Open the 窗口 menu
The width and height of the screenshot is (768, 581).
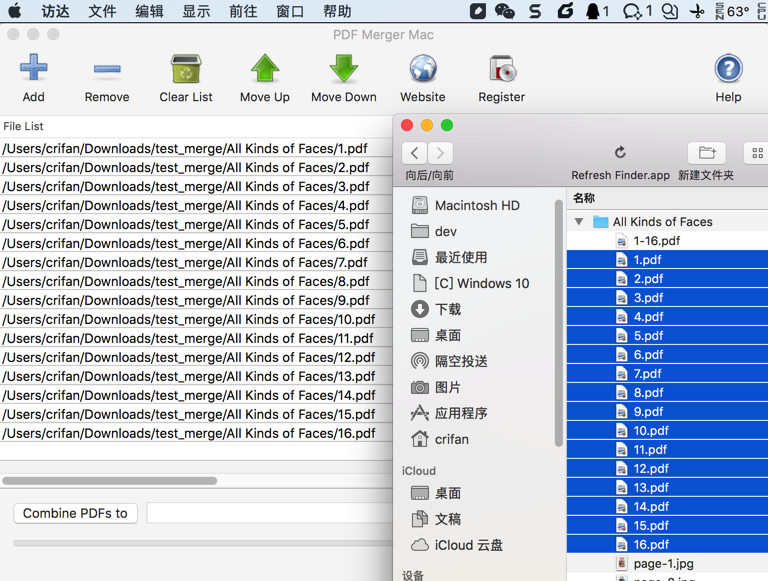(x=290, y=11)
